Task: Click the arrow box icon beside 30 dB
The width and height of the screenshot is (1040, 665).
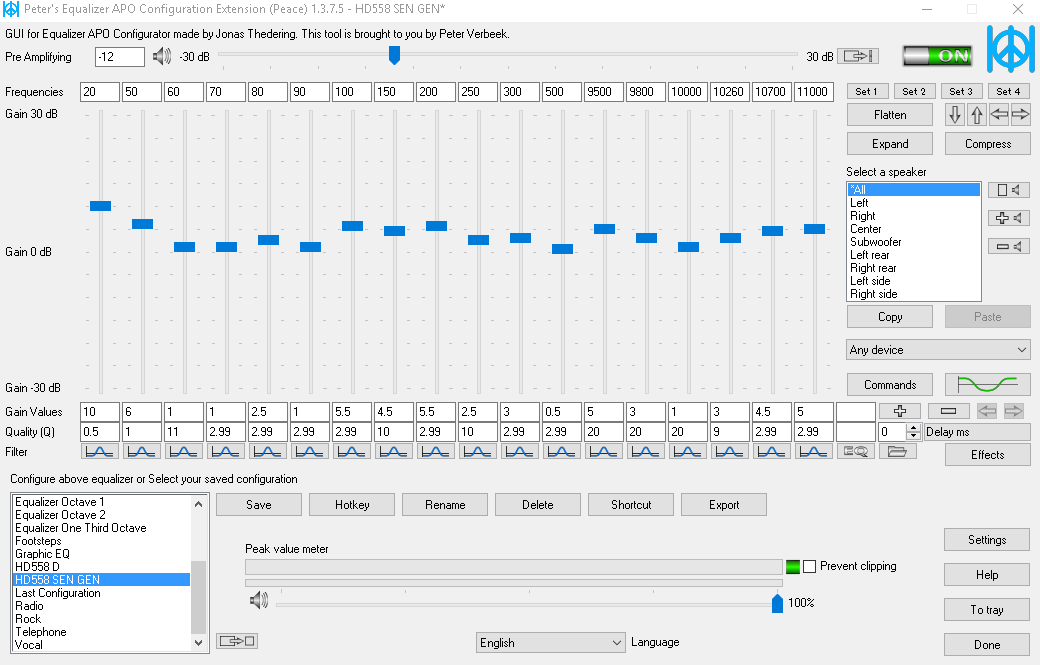Action: (858, 56)
